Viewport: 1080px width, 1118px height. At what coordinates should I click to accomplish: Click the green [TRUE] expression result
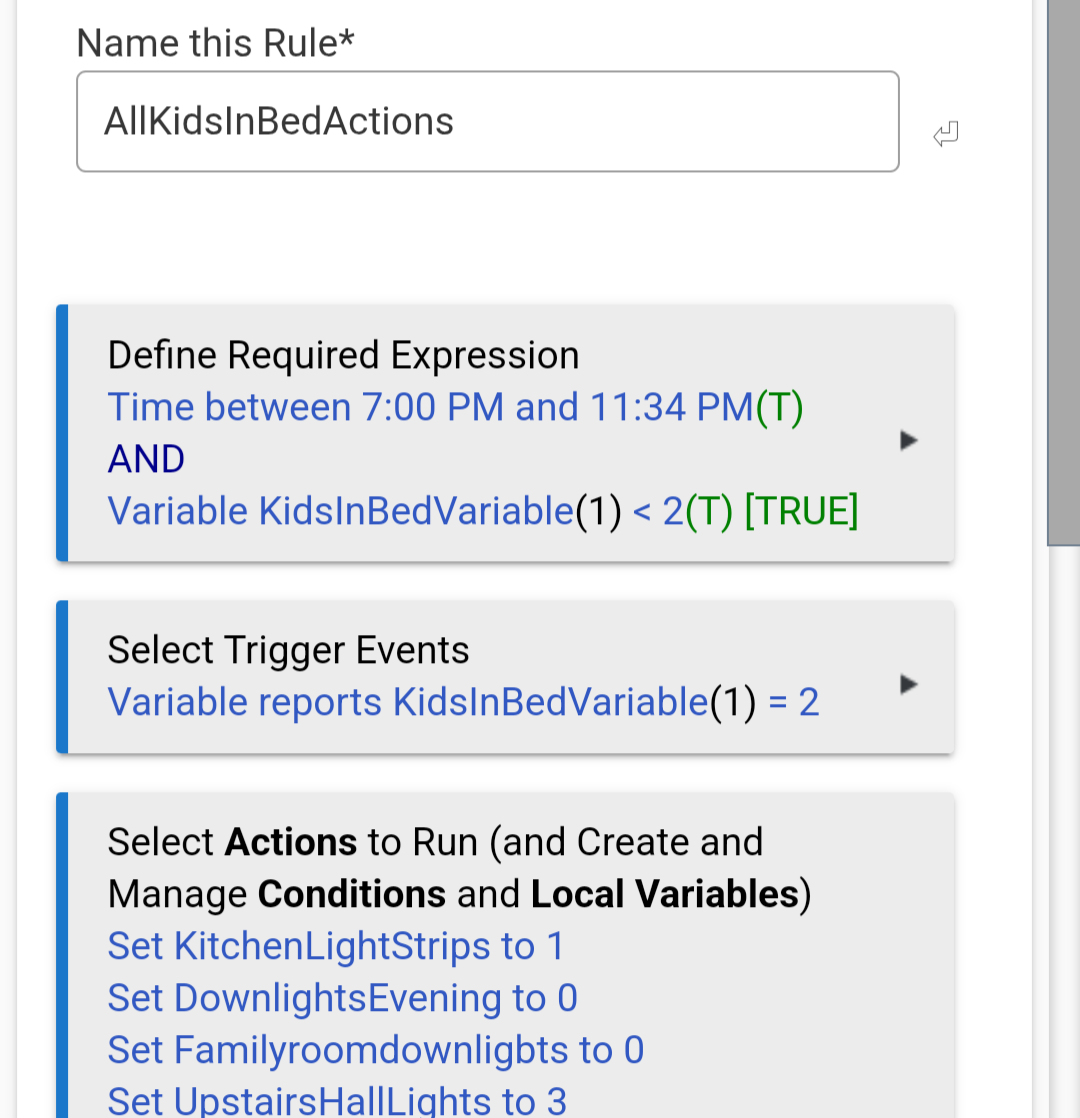(x=801, y=512)
